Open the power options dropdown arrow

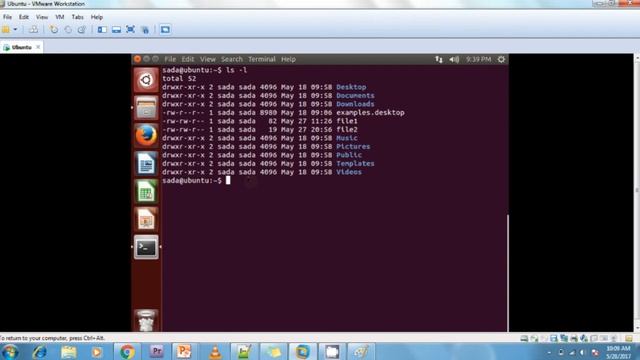(x=15, y=29)
